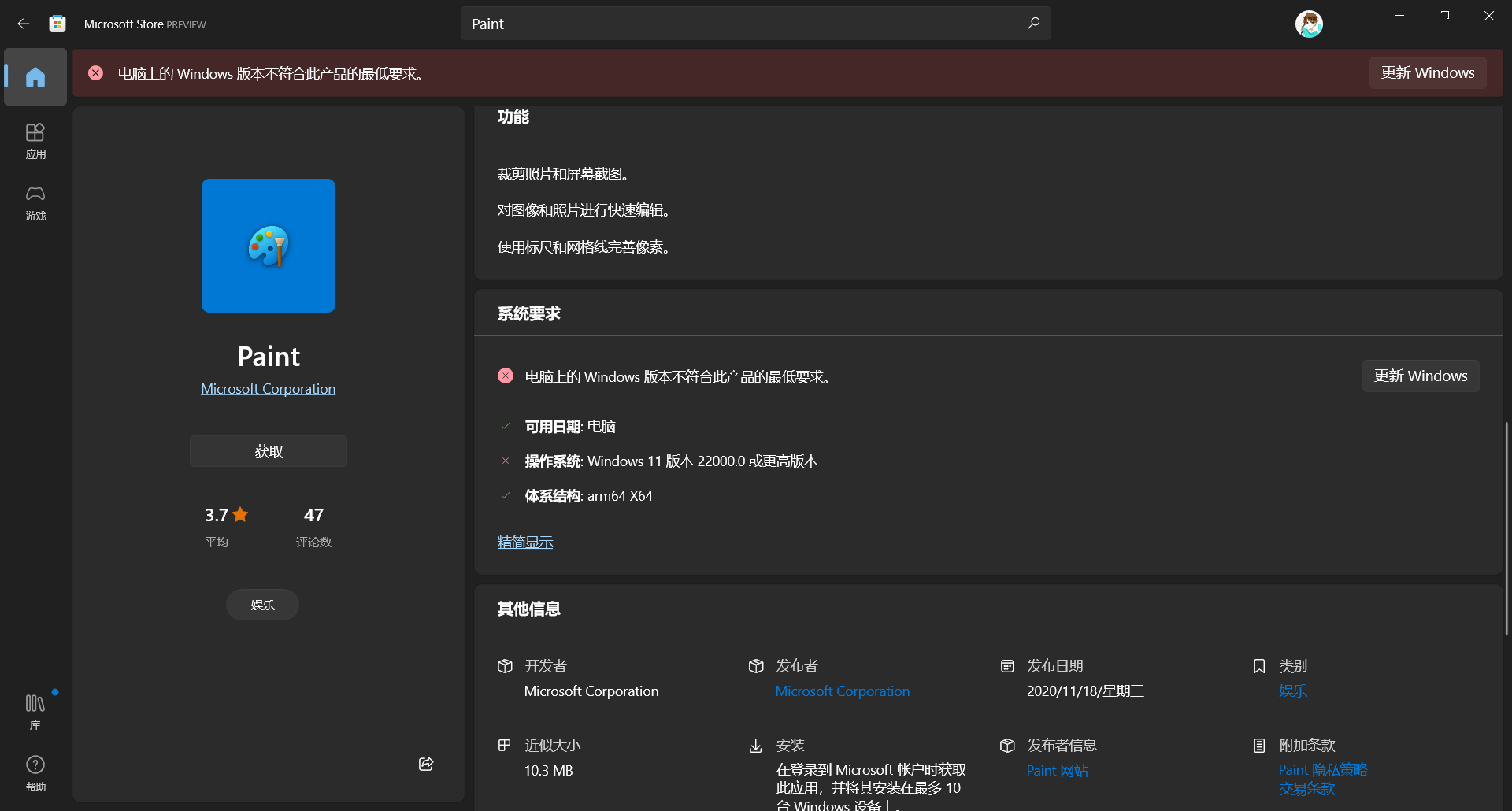This screenshot has height=811, width=1512.
Task: Click the red error icon in 系统要求
Action: coord(506,376)
